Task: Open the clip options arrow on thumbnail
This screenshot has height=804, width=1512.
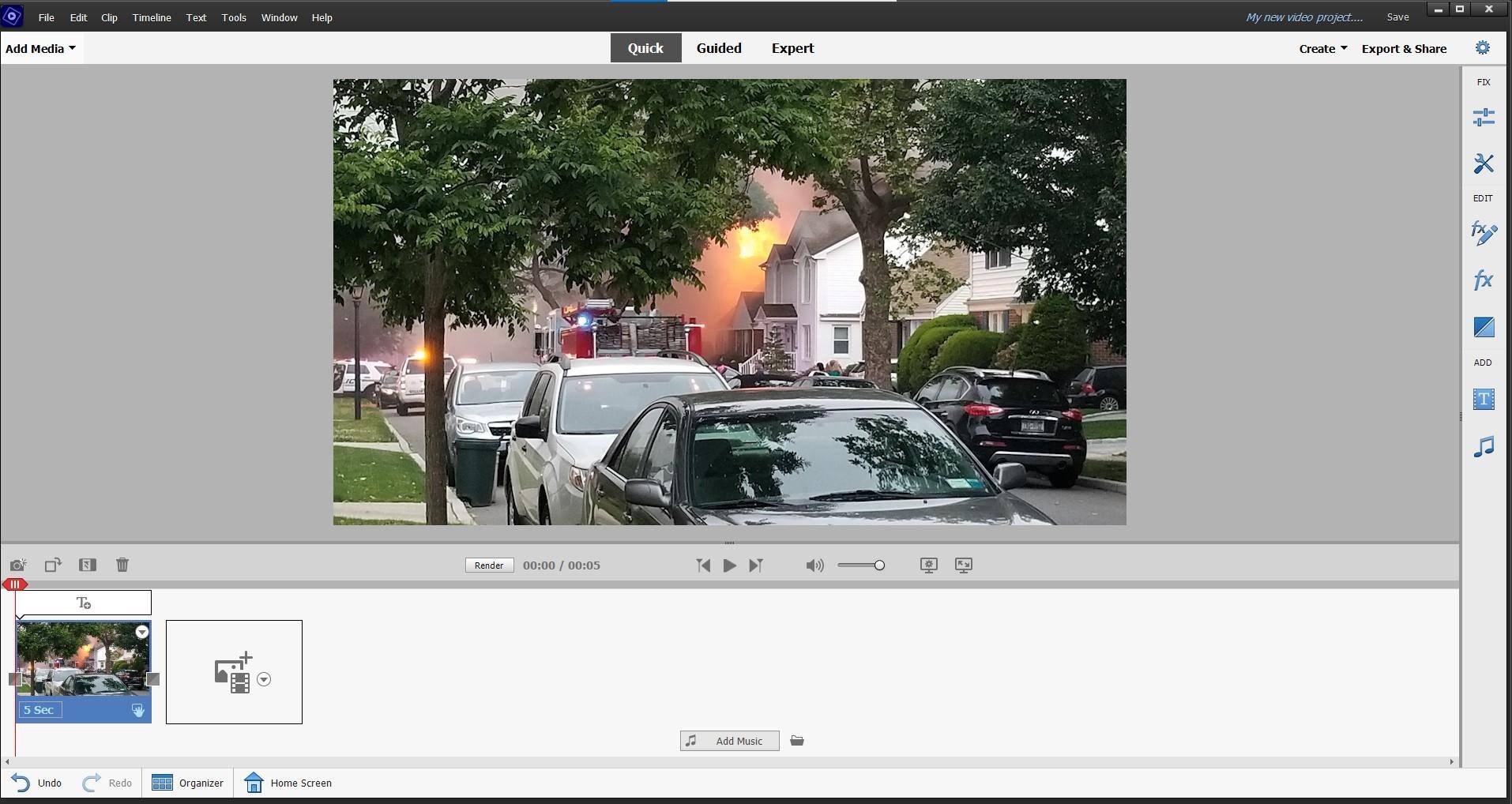Action: (142, 632)
